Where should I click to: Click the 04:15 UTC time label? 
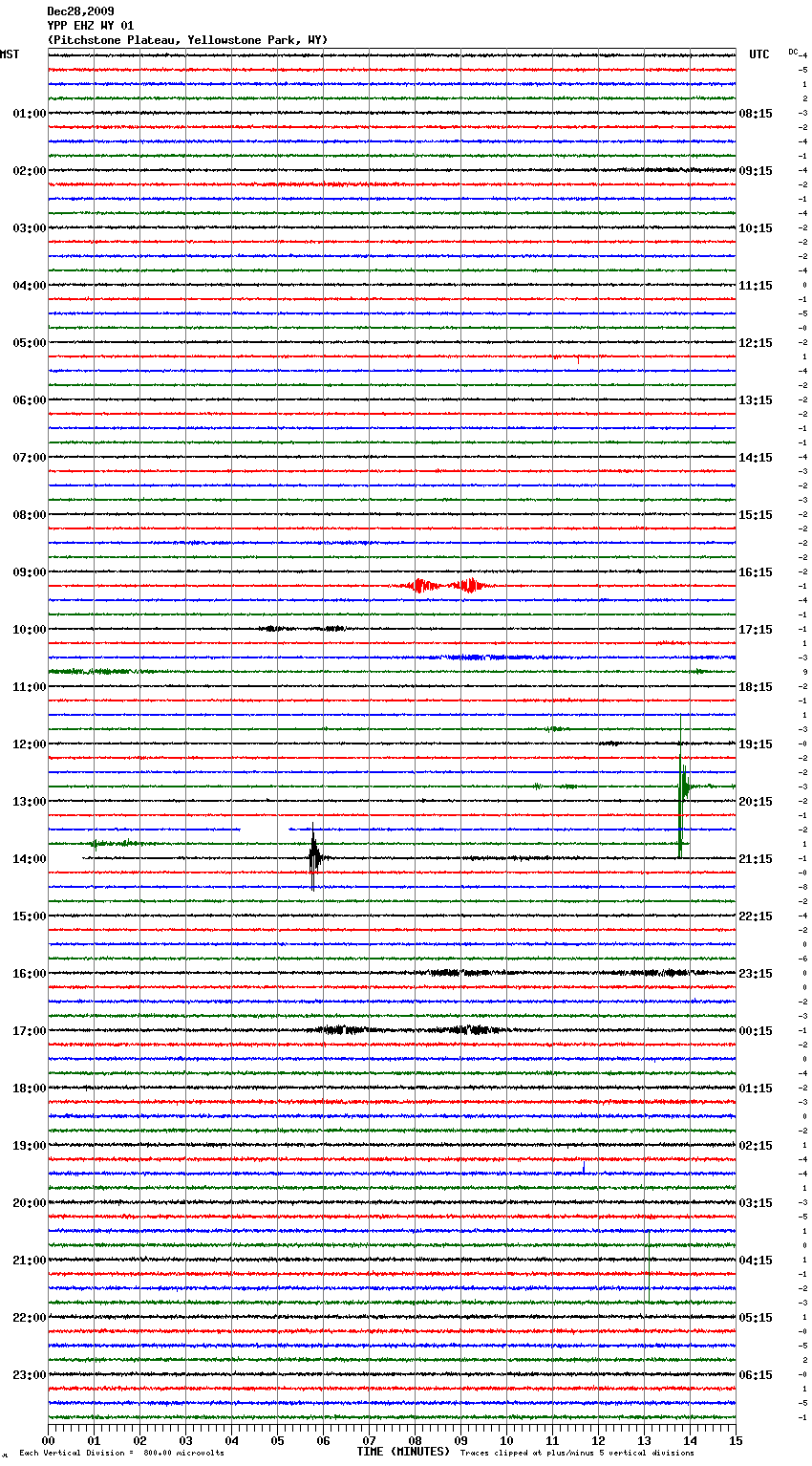[756, 1261]
